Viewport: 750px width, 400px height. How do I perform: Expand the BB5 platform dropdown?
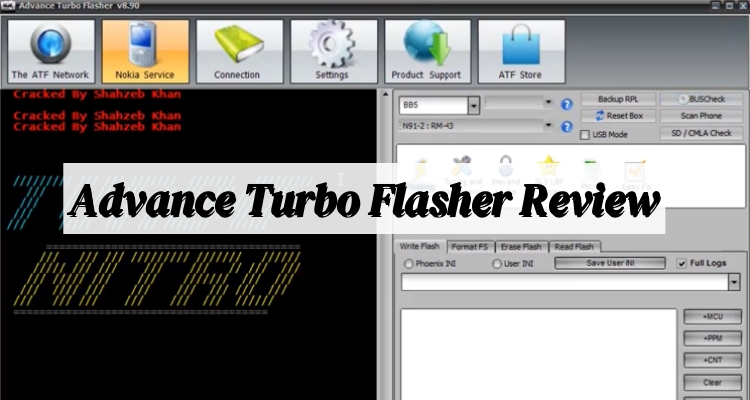(474, 105)
